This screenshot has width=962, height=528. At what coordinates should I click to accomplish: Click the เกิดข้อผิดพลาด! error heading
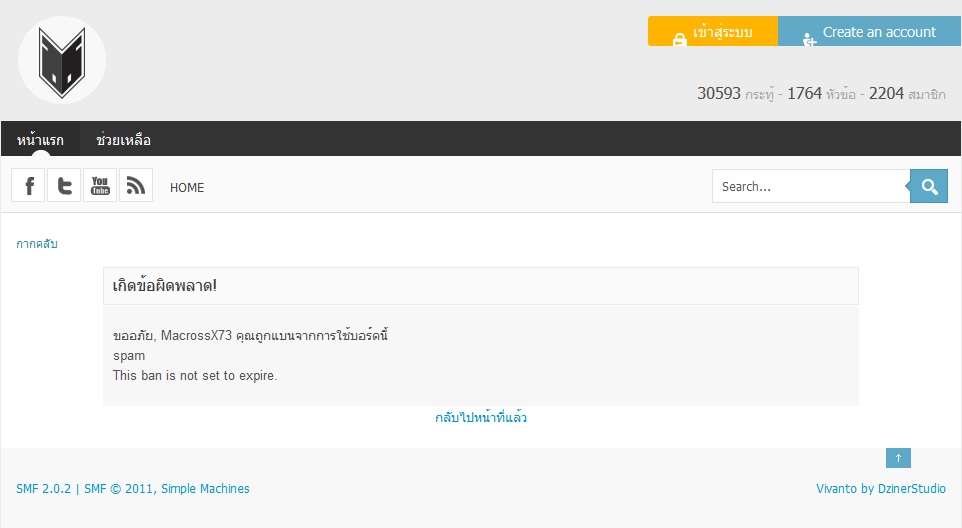(x=164, y=286)
